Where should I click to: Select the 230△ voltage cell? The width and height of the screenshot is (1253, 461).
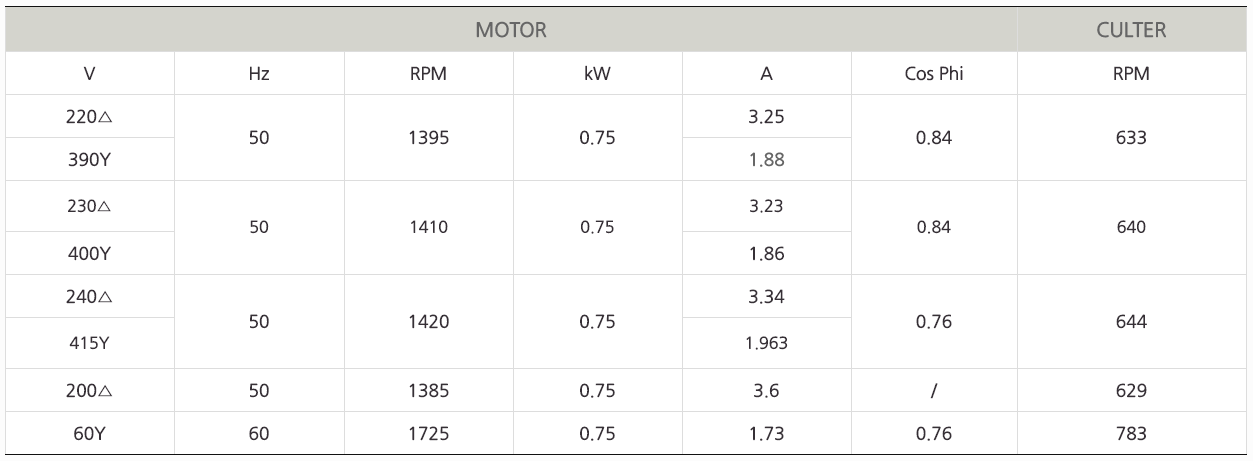pyautogui.click(x=90, y=206)
